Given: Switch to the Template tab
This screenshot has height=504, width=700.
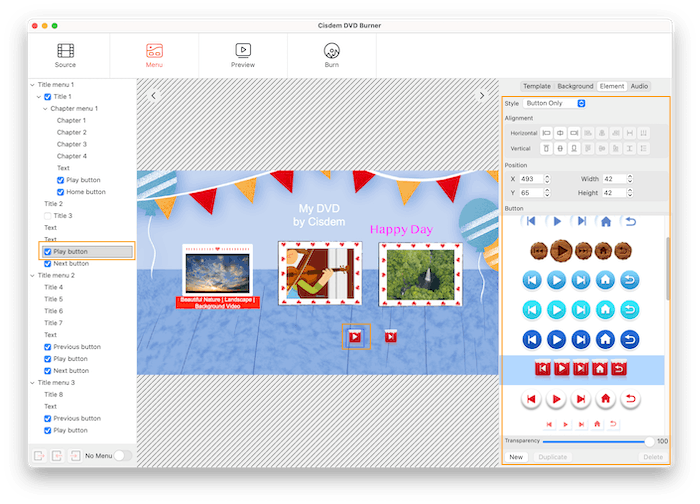Looking at the screenshot, I should [x=537, y=86].
